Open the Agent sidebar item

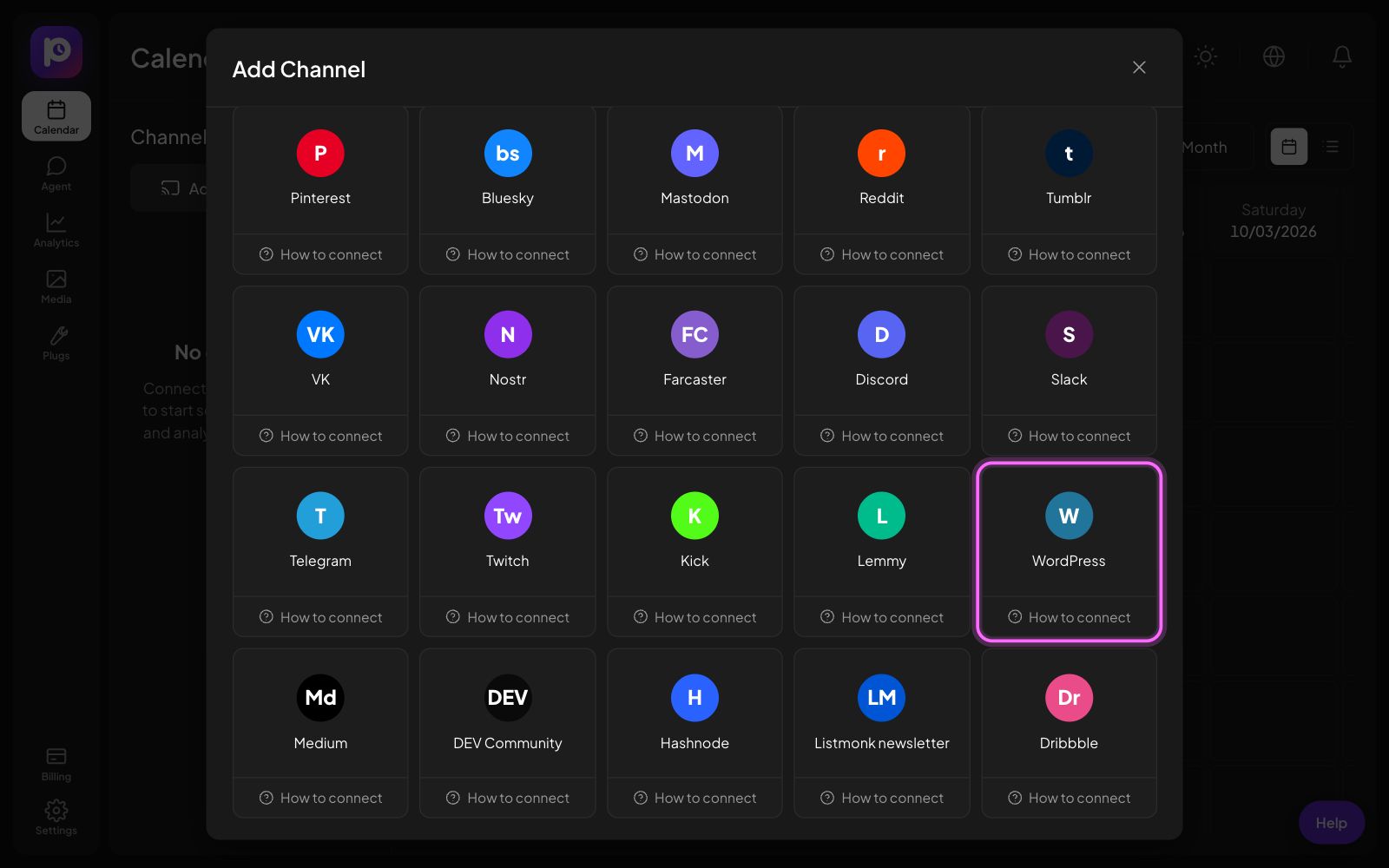(56, 174)
